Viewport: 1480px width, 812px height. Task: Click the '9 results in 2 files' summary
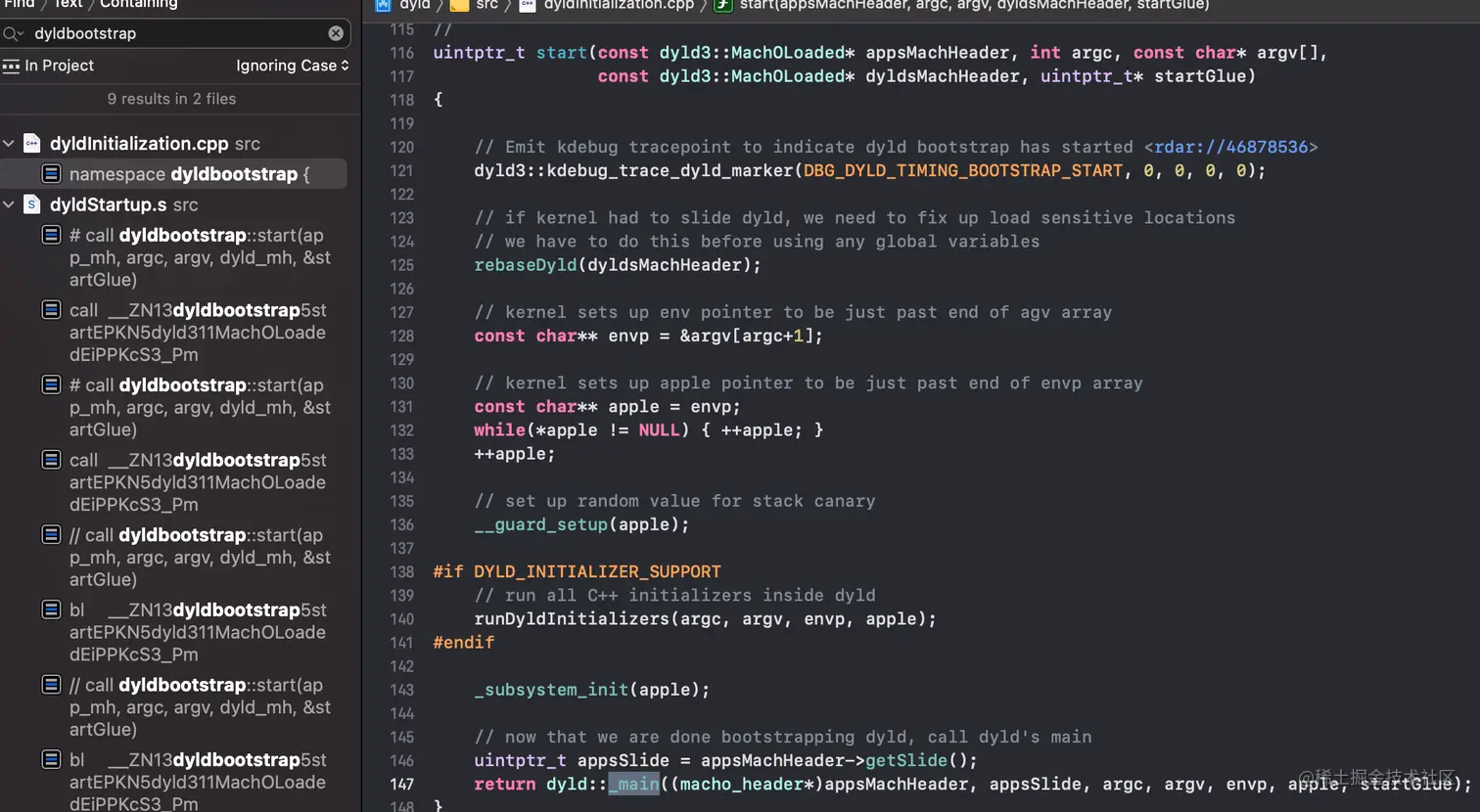tap(171, 99)
